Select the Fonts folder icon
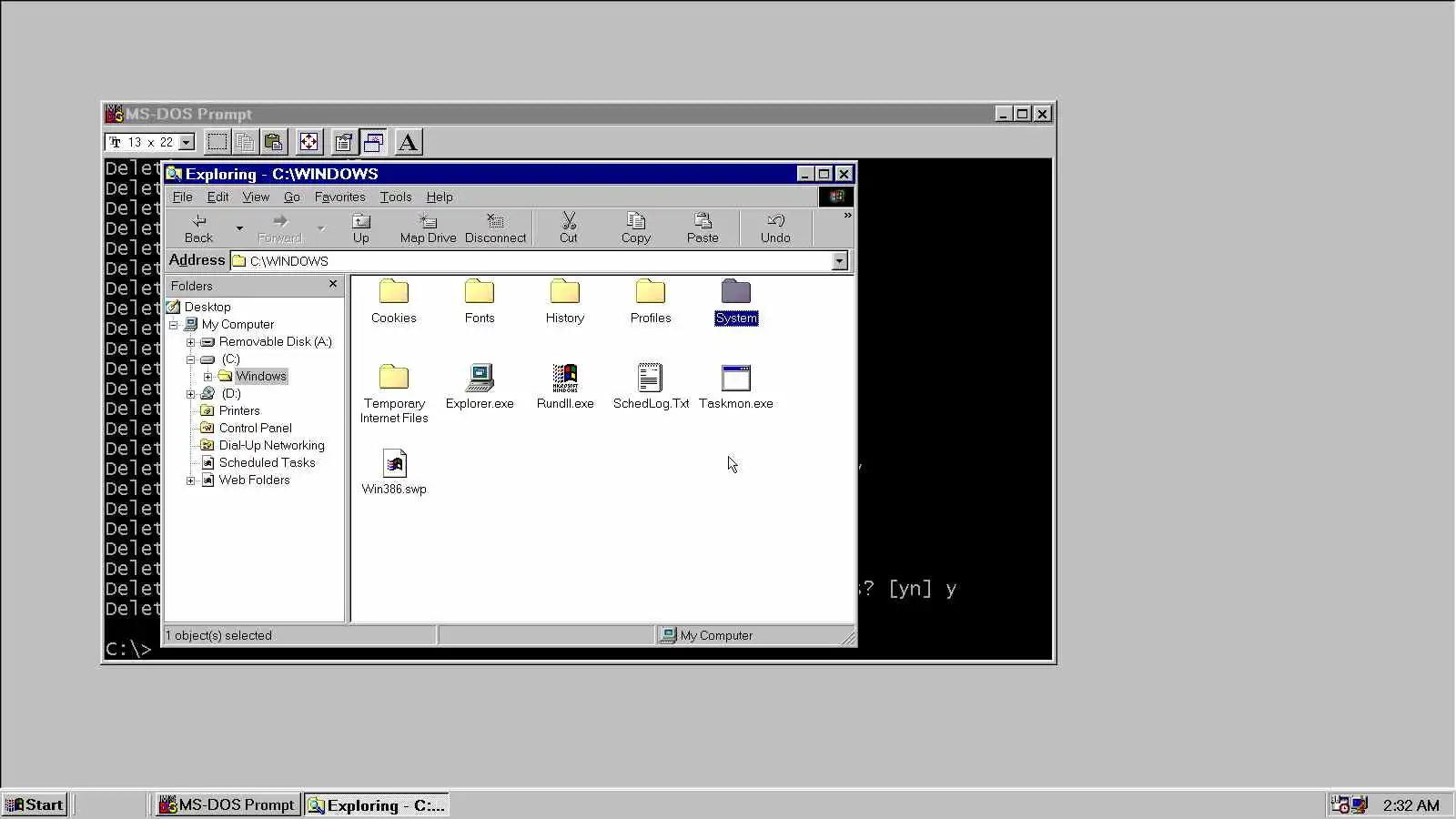Viewport: 1456px width, 819px height. [x=480, y=292]
